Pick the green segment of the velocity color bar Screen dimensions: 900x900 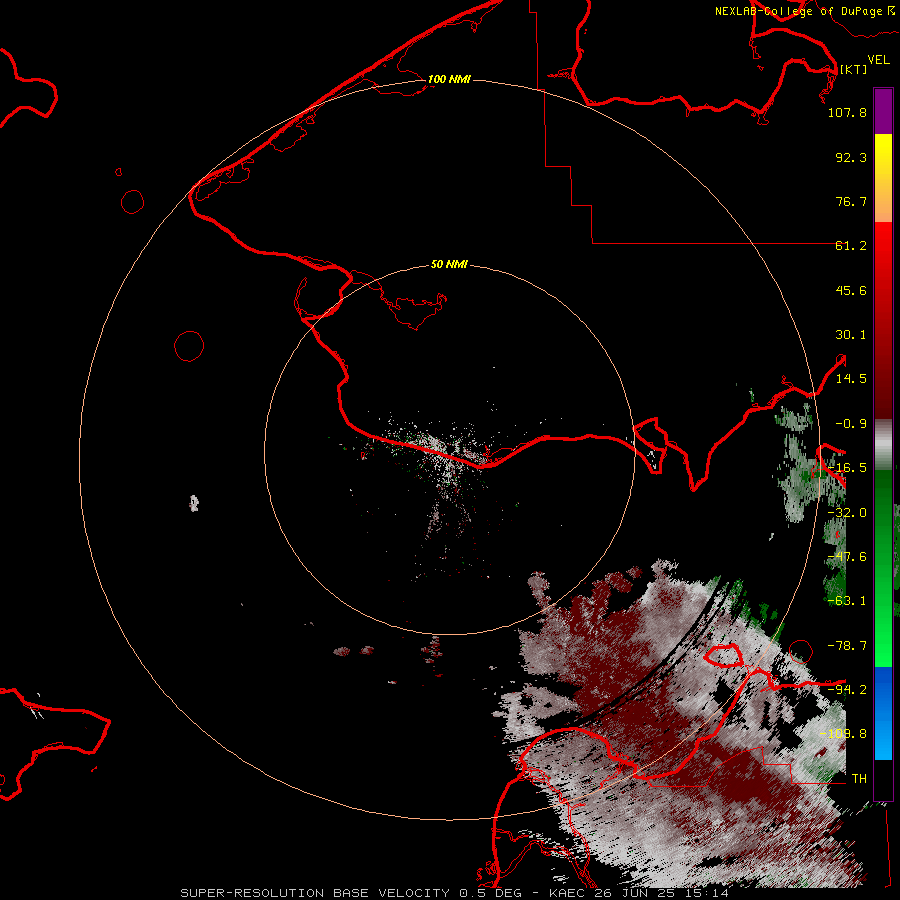pyautogui.click(x=883, y=568)
